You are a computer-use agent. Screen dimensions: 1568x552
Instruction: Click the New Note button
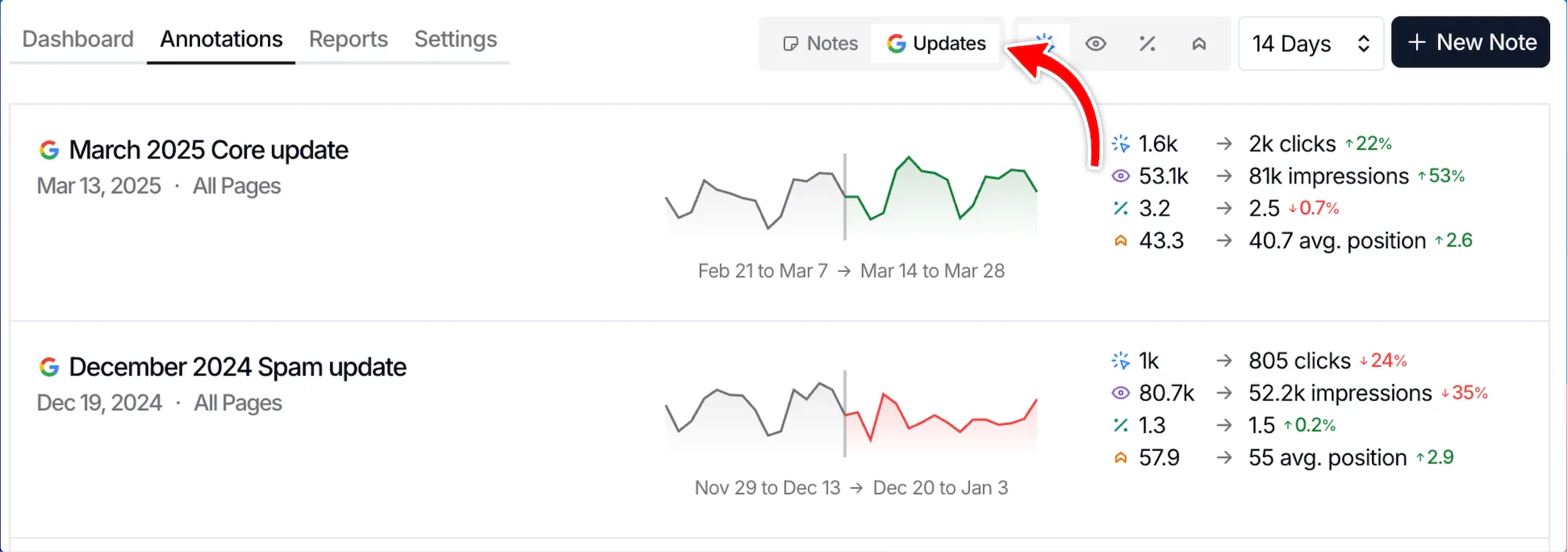coord(1470,42)
